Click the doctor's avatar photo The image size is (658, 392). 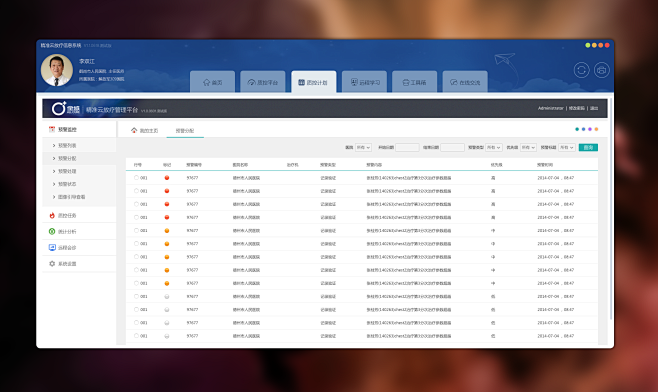[x=57, y=70]
